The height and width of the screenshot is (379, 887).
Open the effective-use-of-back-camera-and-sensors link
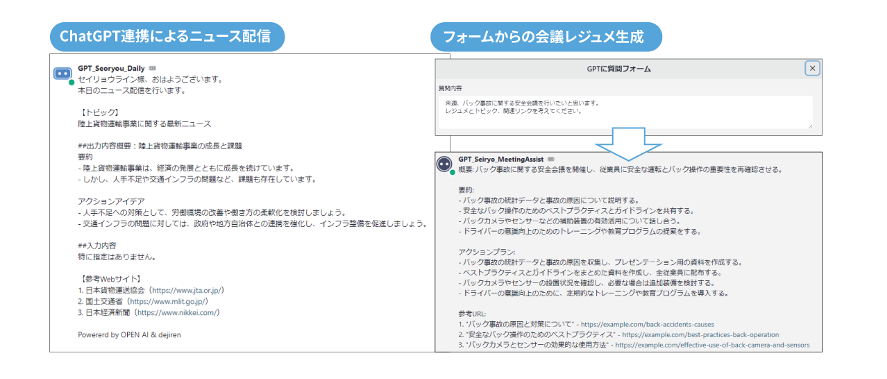tap(713, 344)
